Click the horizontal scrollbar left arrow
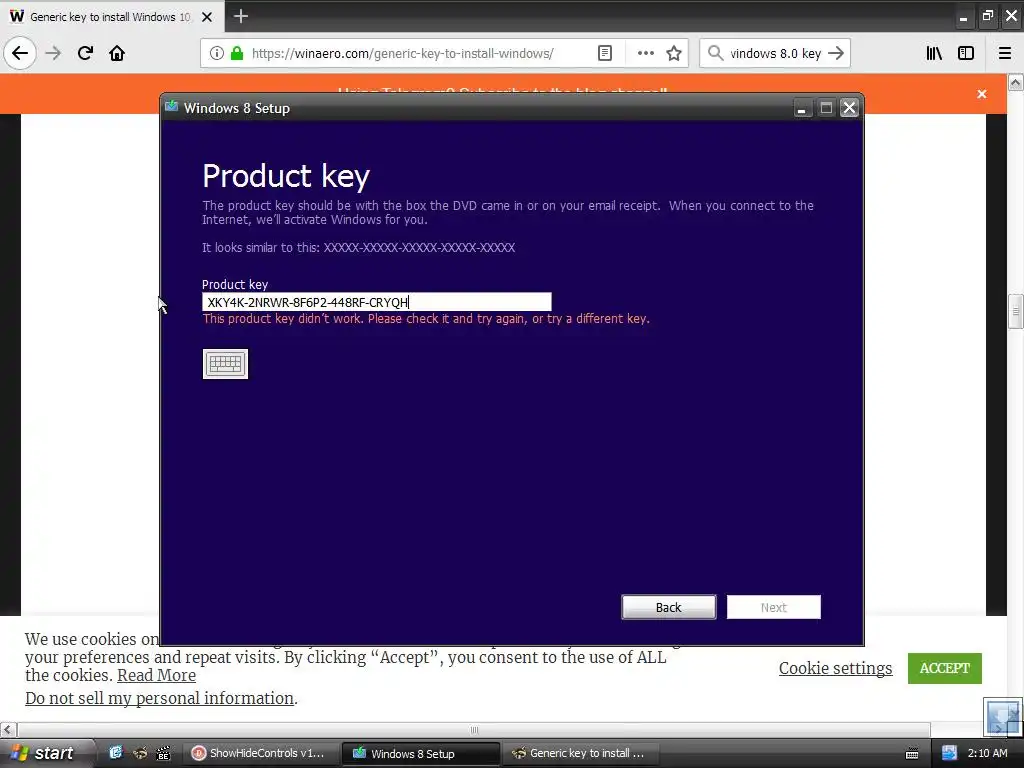The height and width of the screenshot is (768, 1024). 8,729
